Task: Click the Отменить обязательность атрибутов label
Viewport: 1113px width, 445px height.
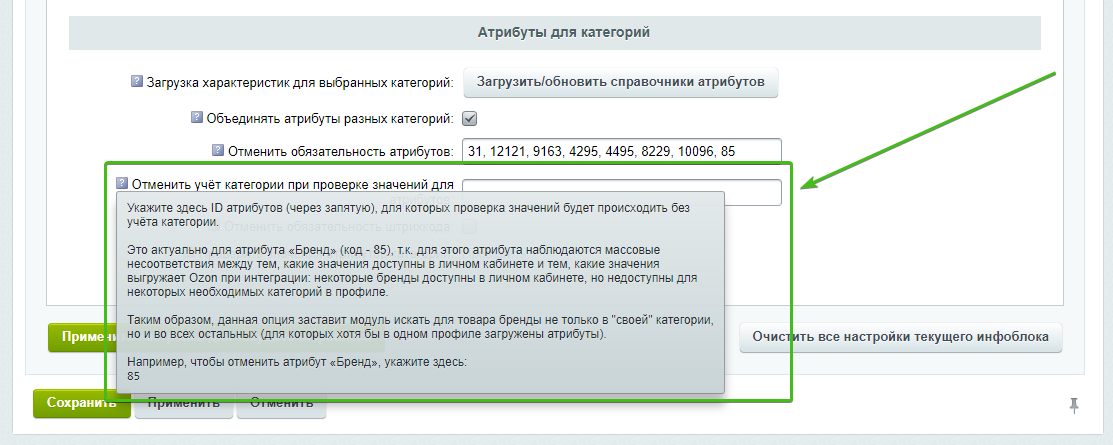Action: click(340, 151)
